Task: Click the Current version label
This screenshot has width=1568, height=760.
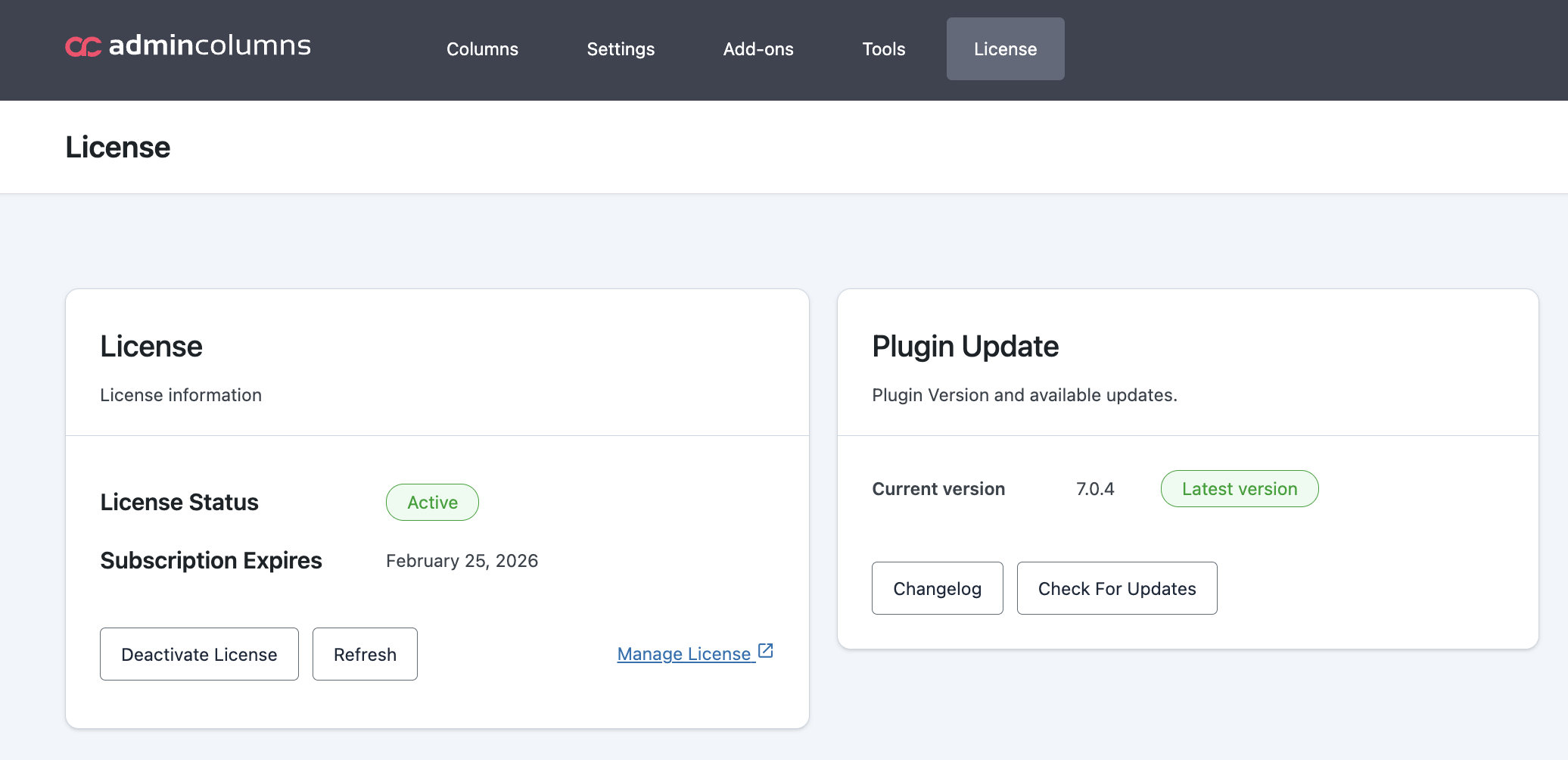Action: coord(938,489)
